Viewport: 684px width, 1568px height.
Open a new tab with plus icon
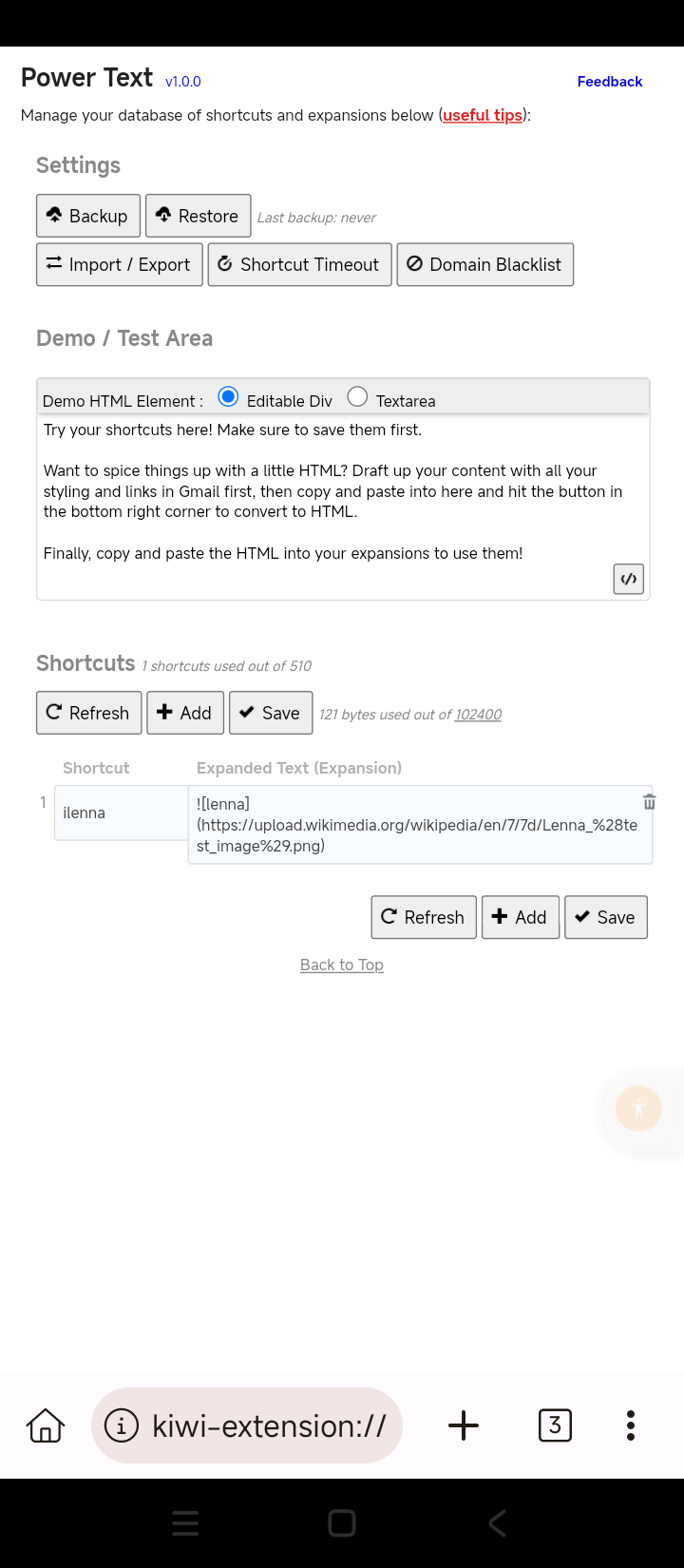pyautogui.click(x=464, y=1425)
